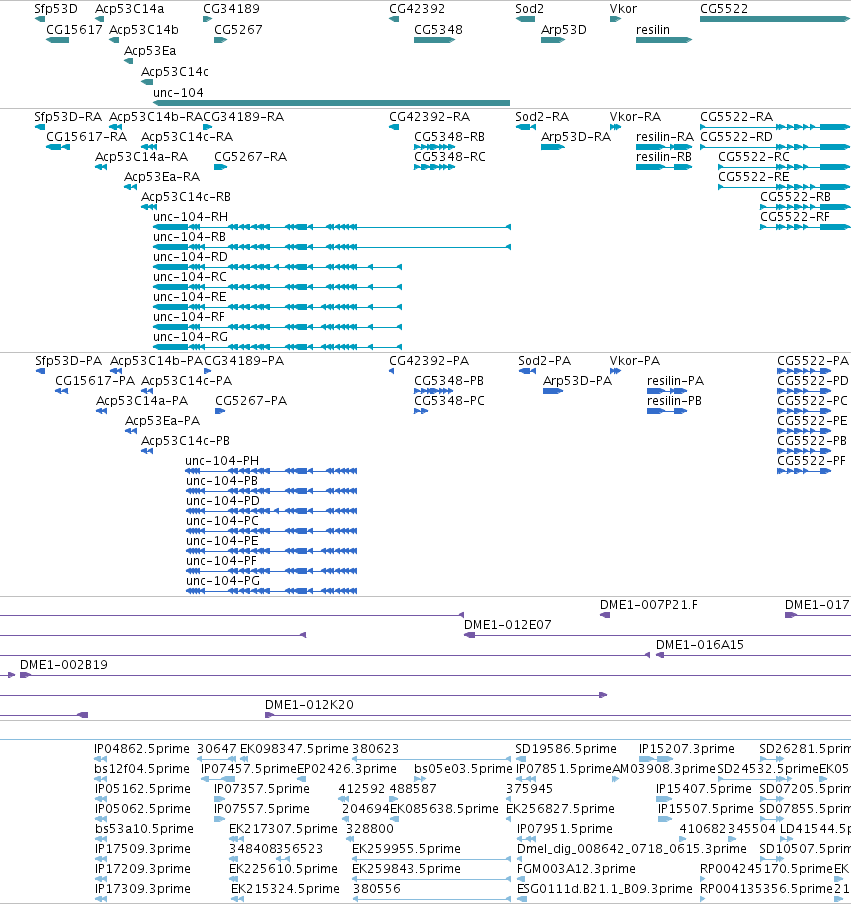
Task: Click the Vkor gene label
Action: (x=623, y=9)
